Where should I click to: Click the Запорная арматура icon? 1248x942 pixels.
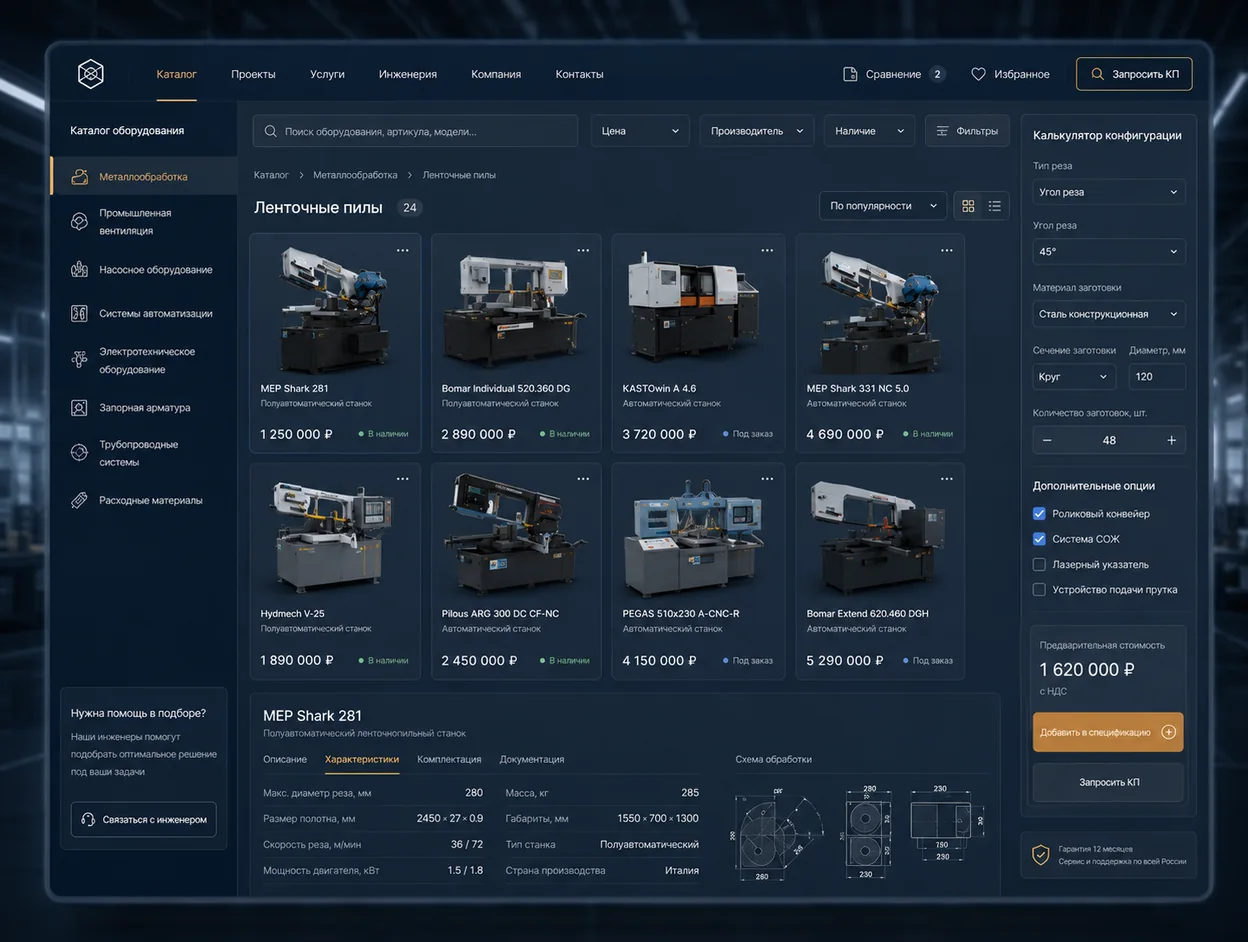tap(79, 408)
